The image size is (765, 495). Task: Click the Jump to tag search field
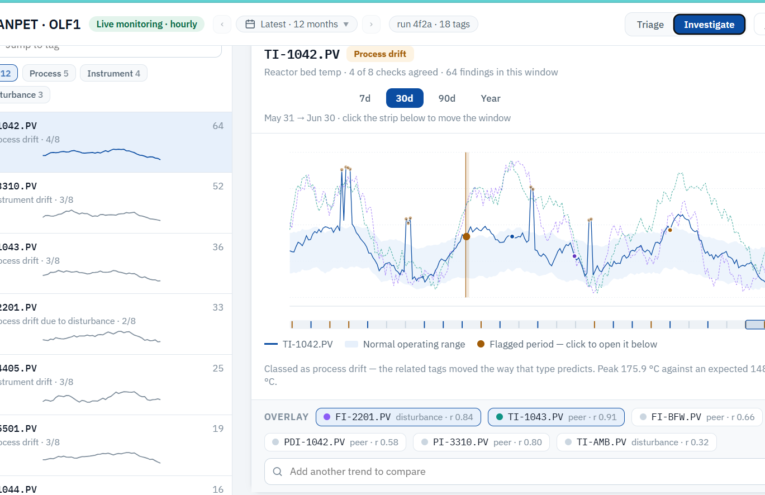coord(111,51)
